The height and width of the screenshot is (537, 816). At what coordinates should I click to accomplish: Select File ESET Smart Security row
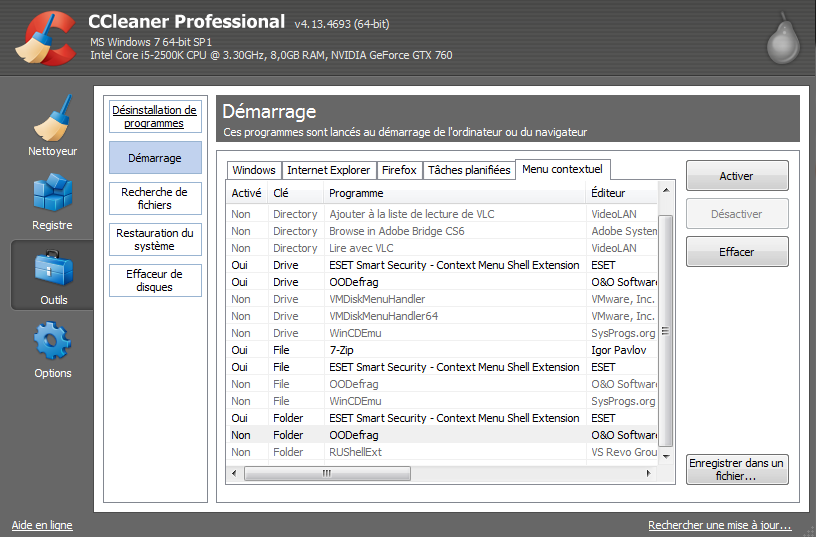click(x=442, y=367)
